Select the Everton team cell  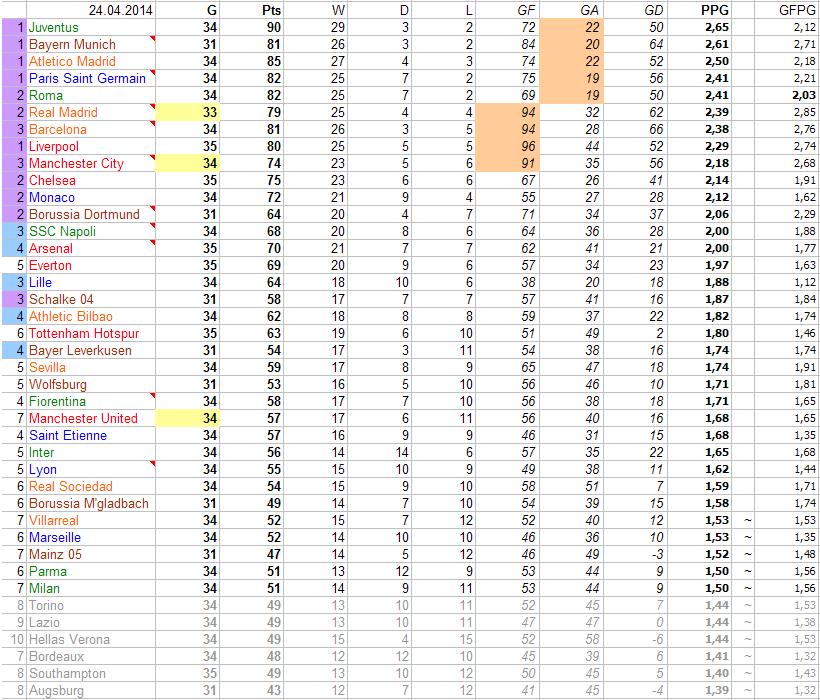(x=91, y=265)
